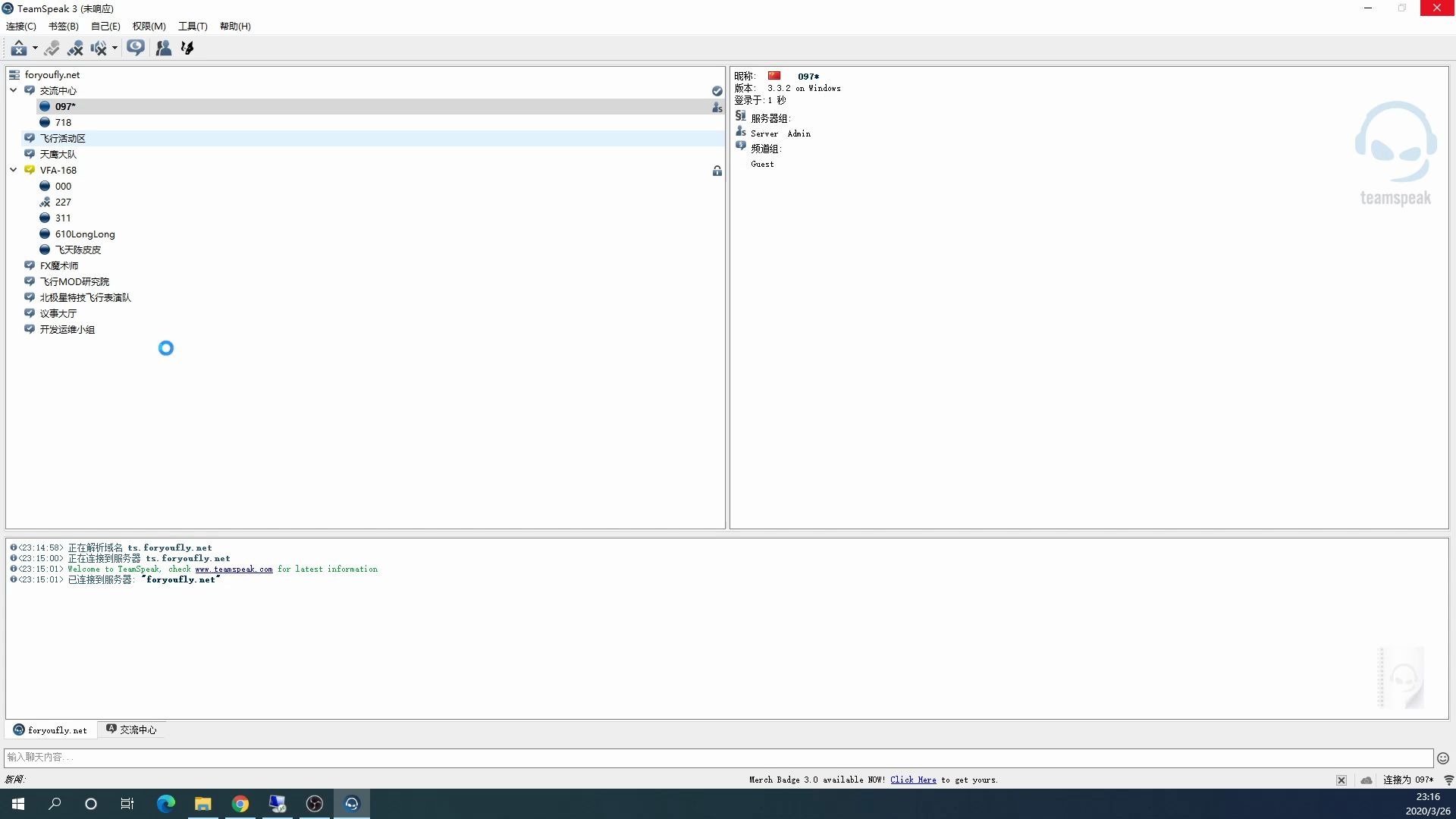Switch to the 交流中心 chat tab
1456x819 pixels.
pyautogui.click(x=132, y=730)
